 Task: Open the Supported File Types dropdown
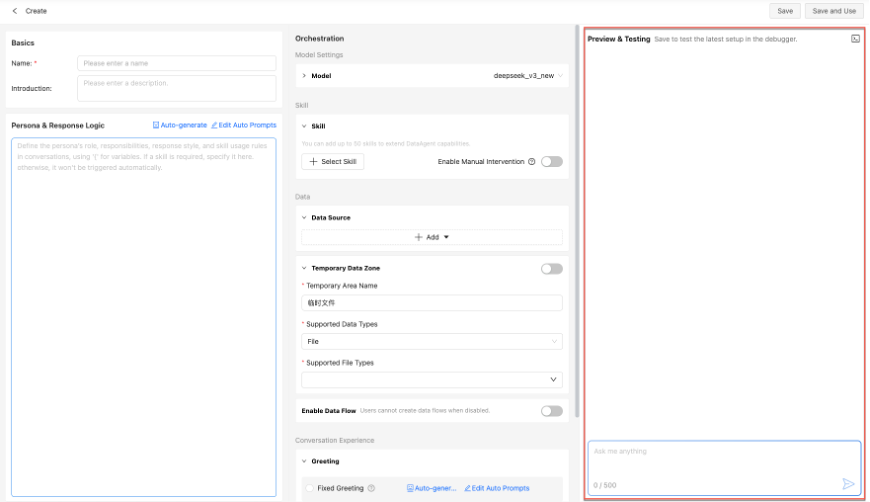coord(432,380)
